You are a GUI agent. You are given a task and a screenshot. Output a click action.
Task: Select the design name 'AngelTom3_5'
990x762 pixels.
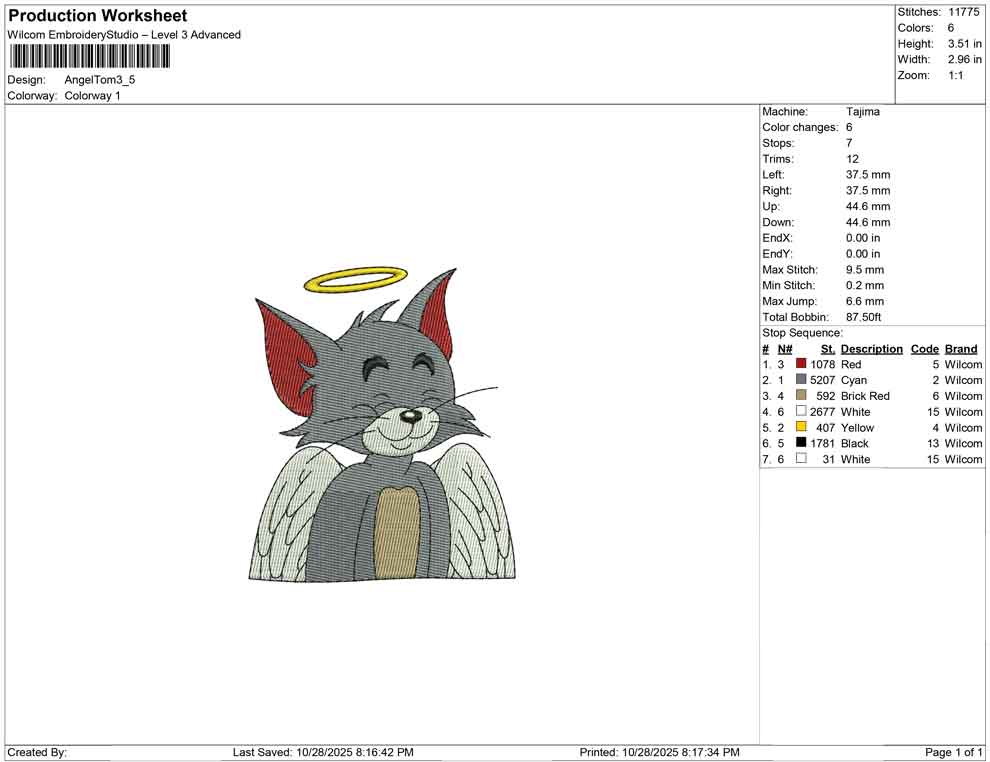click(x=100, y=80)
